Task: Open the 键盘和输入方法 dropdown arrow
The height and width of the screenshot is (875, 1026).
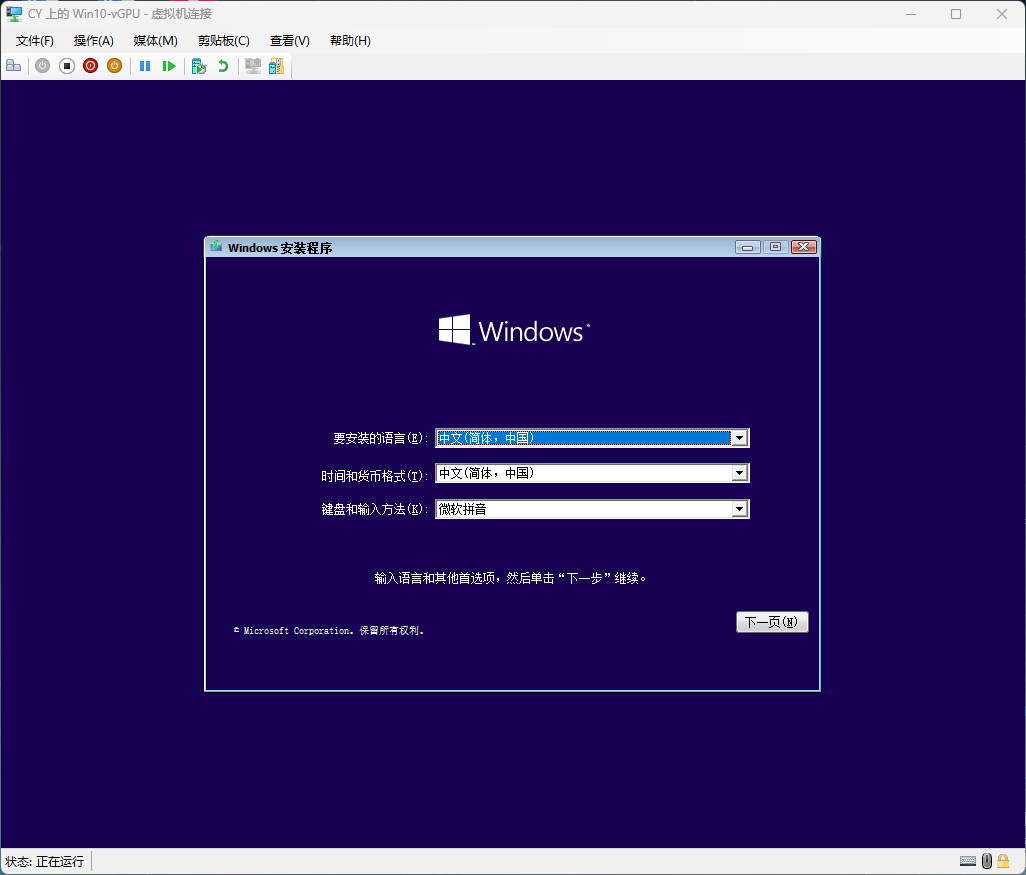Action: 739,509
